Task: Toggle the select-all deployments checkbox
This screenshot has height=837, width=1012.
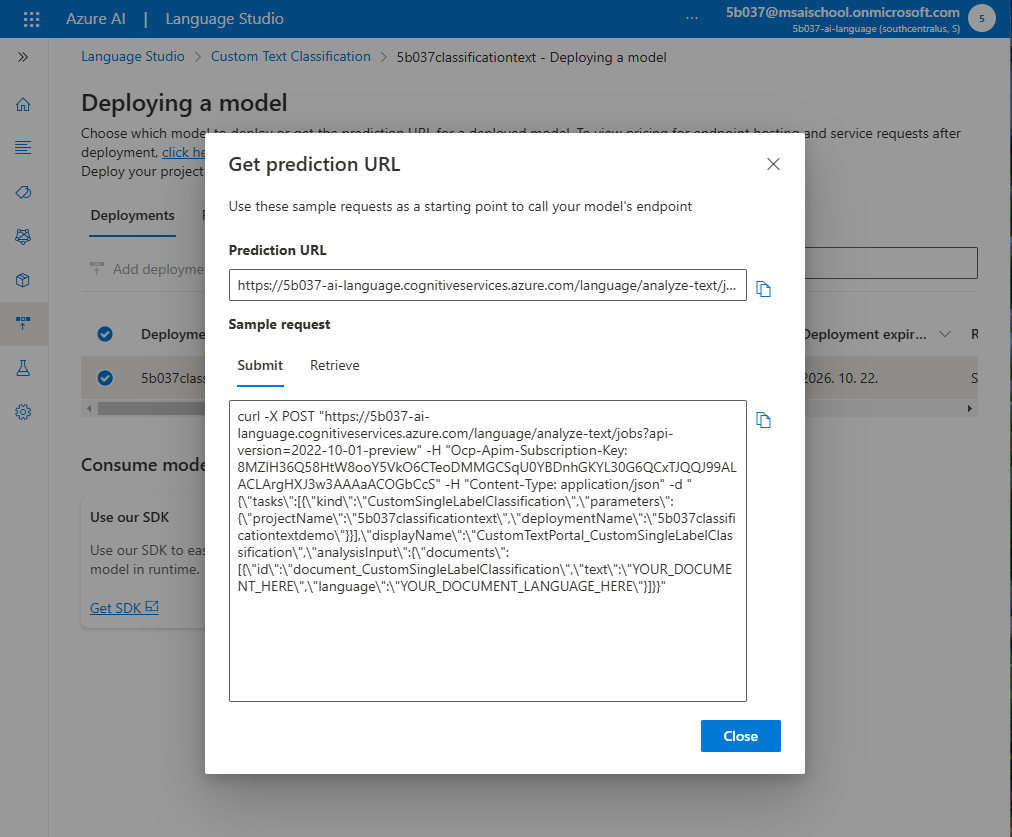Action: [x=105, y=334]
